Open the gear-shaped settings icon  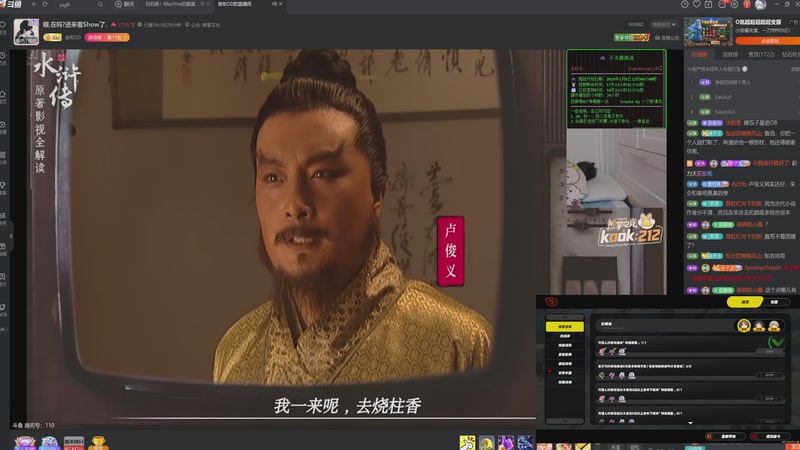click(x=734, y=4)
